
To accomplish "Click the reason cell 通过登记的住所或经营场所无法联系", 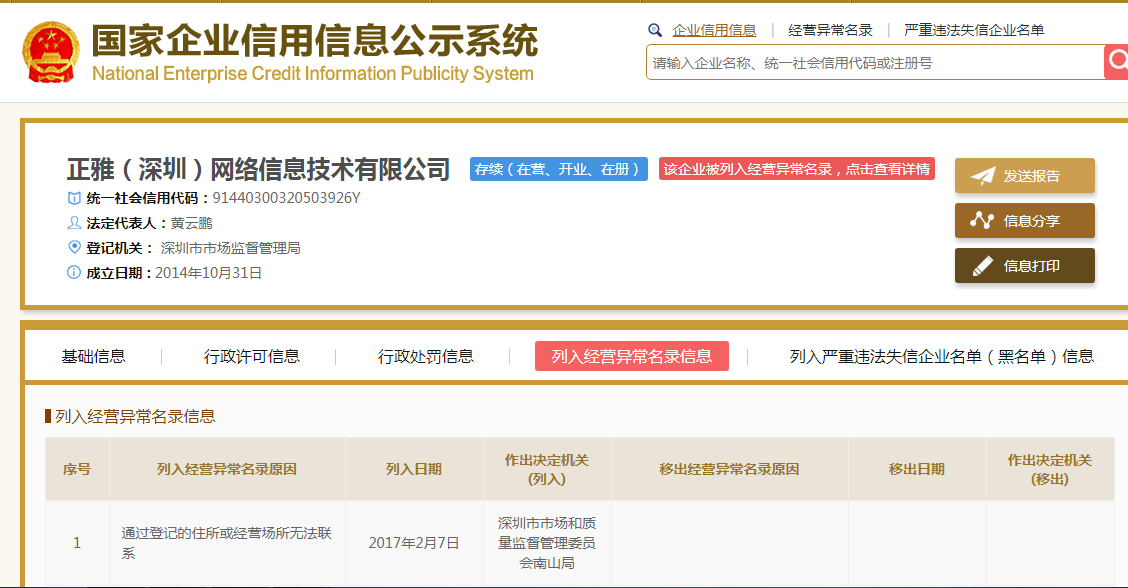I will tap(227, 543).
